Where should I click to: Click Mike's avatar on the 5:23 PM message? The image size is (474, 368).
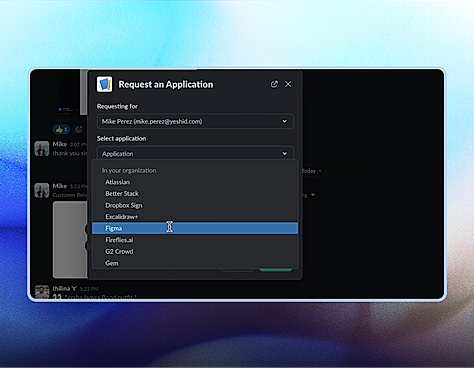point(42,190)
